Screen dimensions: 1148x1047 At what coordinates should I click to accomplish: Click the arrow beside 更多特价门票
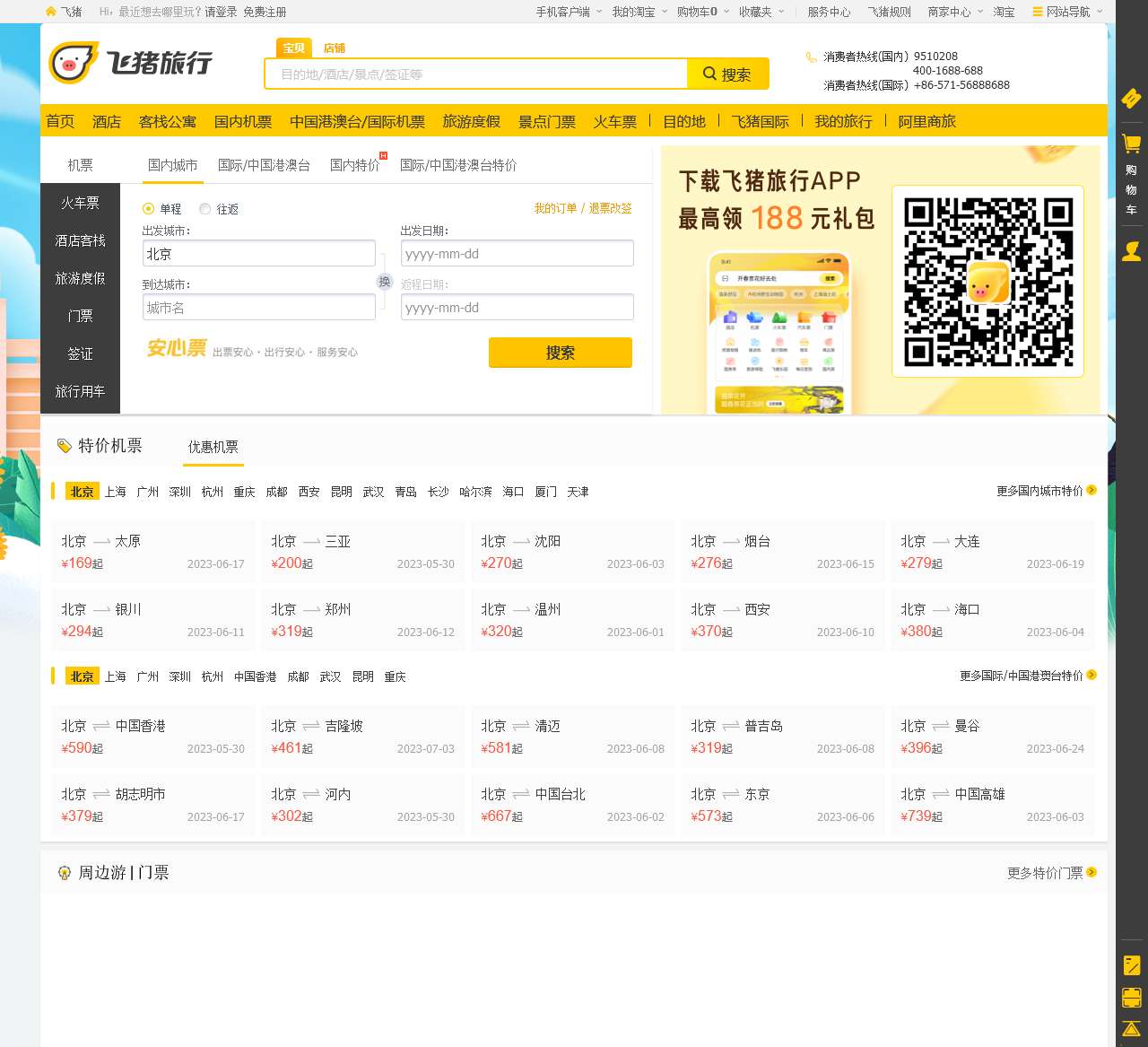(x=1091, y=872)
